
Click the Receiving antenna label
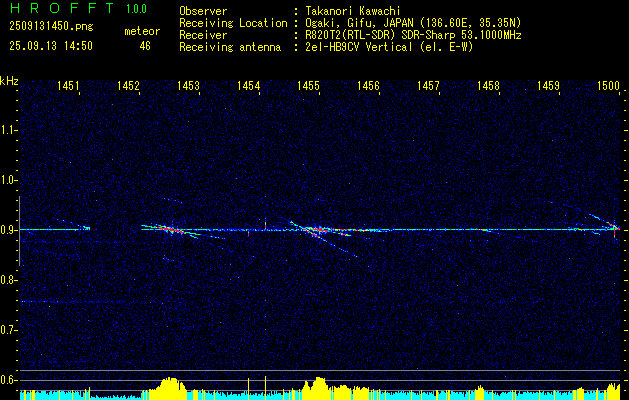click(230, 47)
